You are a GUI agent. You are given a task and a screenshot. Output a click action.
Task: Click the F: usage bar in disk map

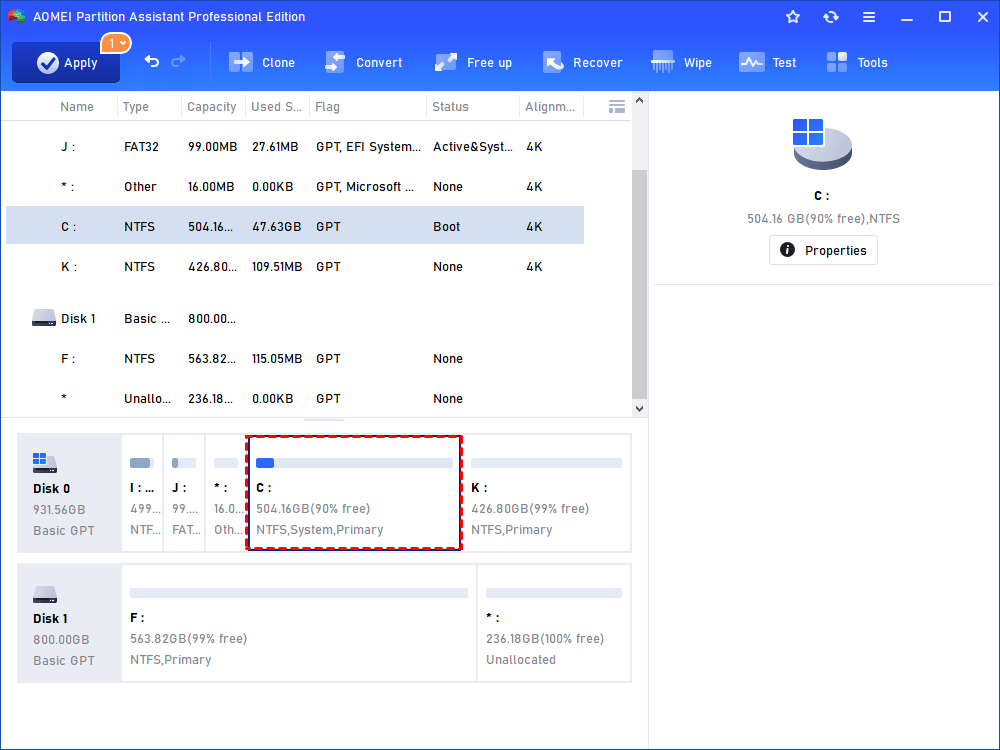[x=298, y=593]
